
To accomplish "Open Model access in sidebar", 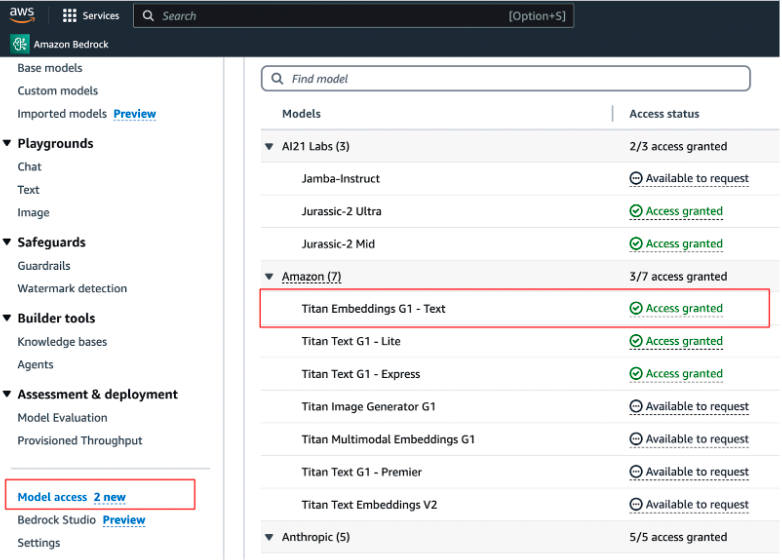I will click(x=52, y=497).
